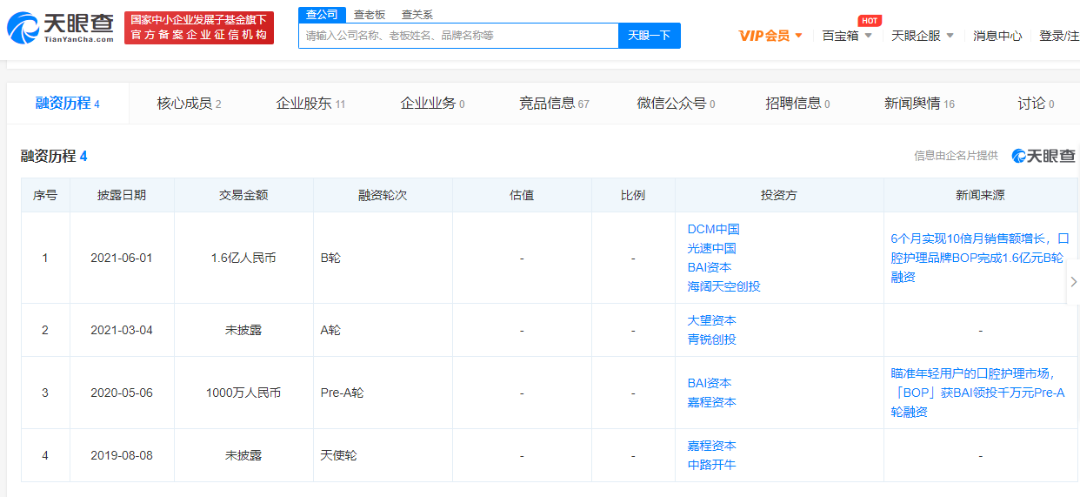Click the 2021-03-04 disclosure date cell
Viewport: 1080px width, 497px height.
tap(122, 330)
